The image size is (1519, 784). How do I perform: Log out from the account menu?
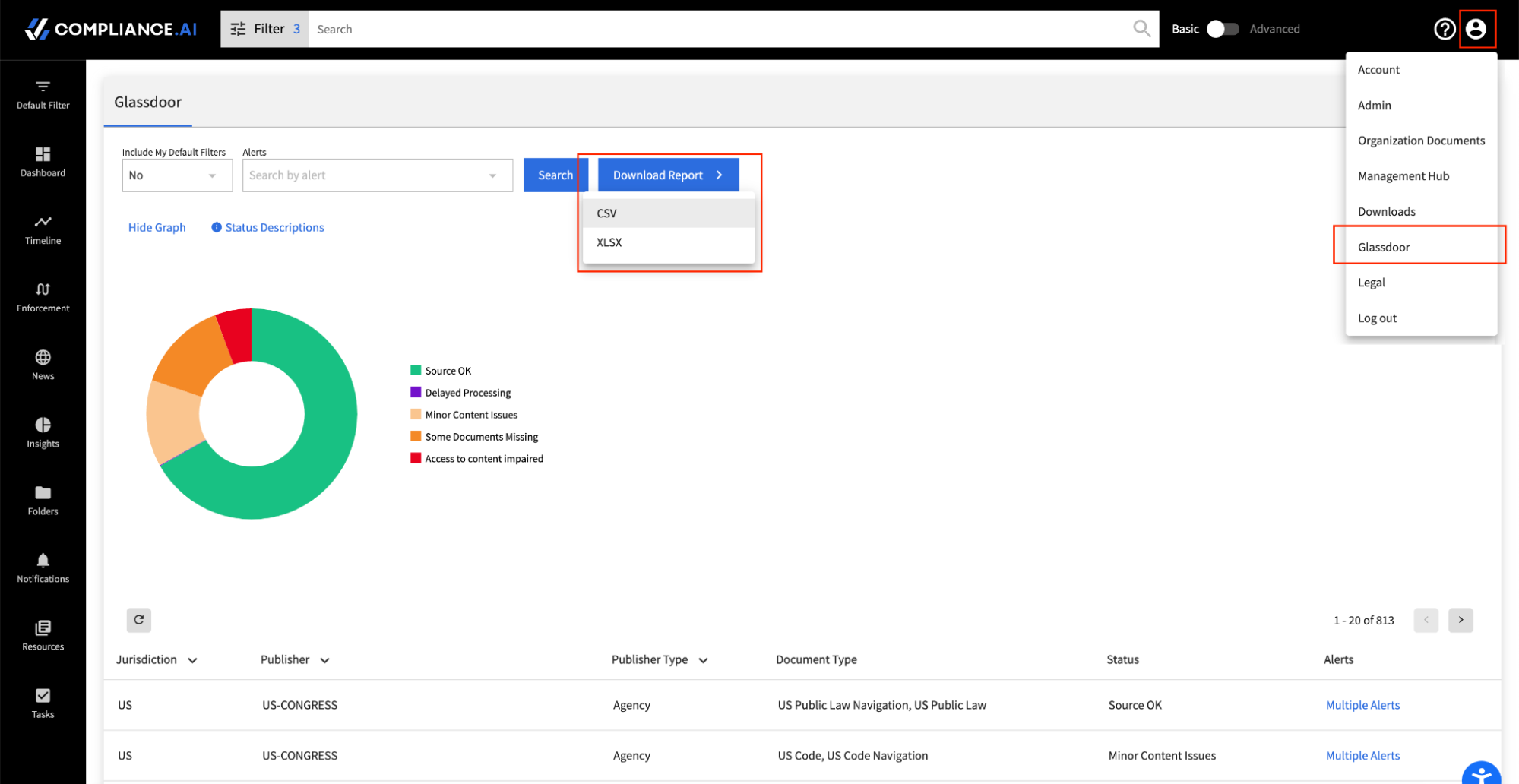tap(1376, 318)
